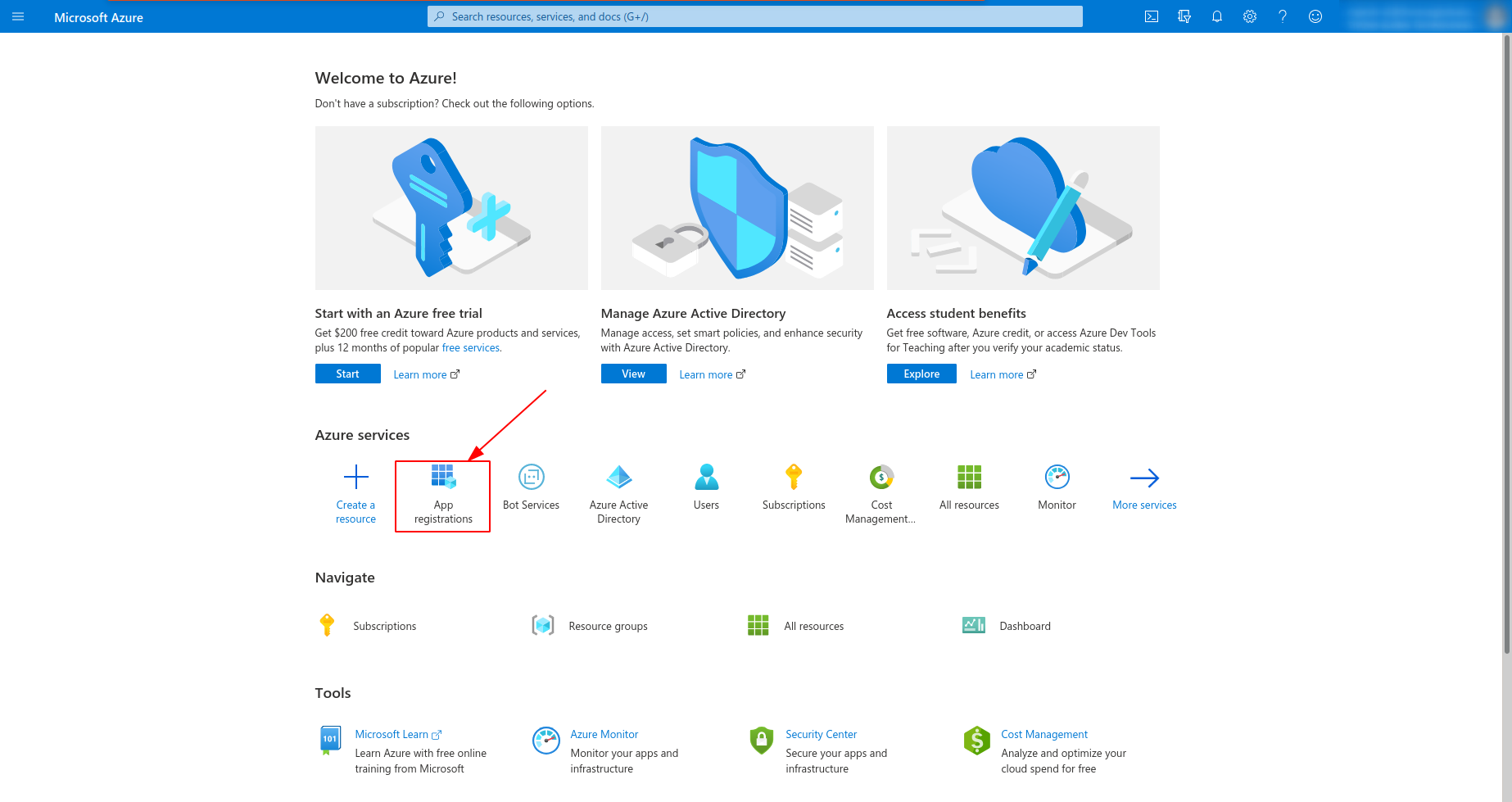Open Cost Management service icon
1512x802 pixels.
(x=881, y=477)
